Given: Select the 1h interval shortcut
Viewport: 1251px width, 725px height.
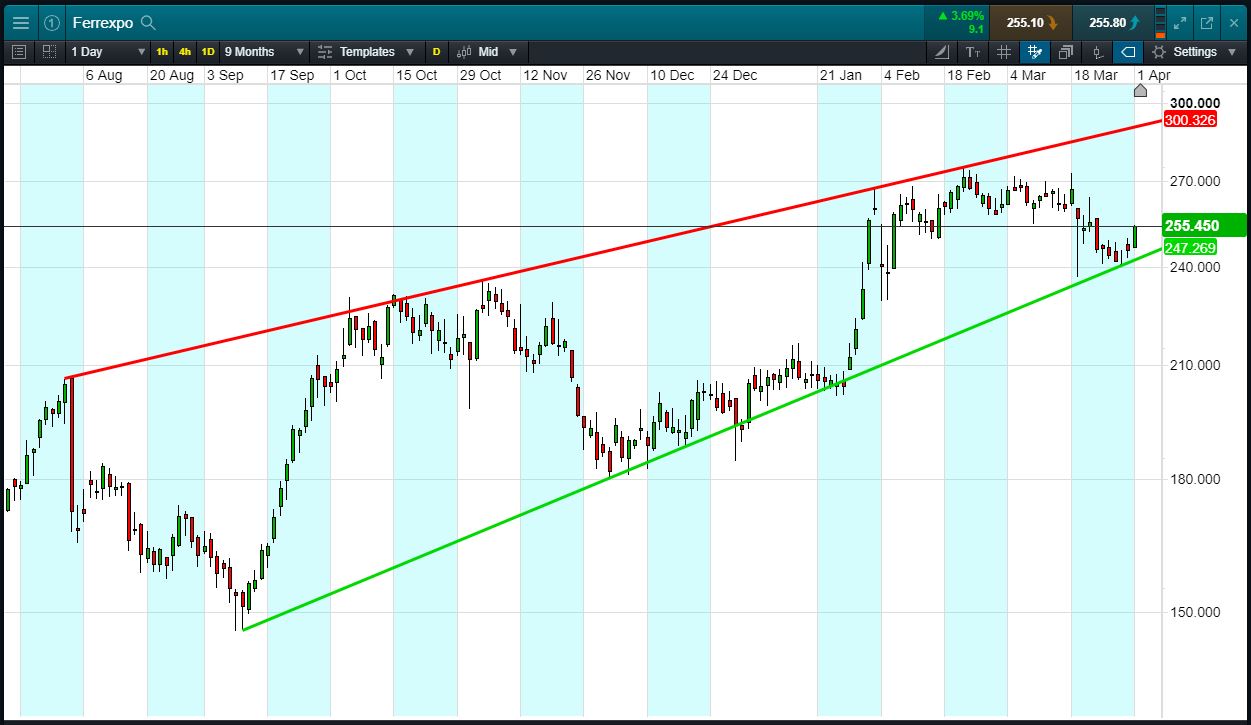Looking at the screenshot, I should click(x=162, y=52).
